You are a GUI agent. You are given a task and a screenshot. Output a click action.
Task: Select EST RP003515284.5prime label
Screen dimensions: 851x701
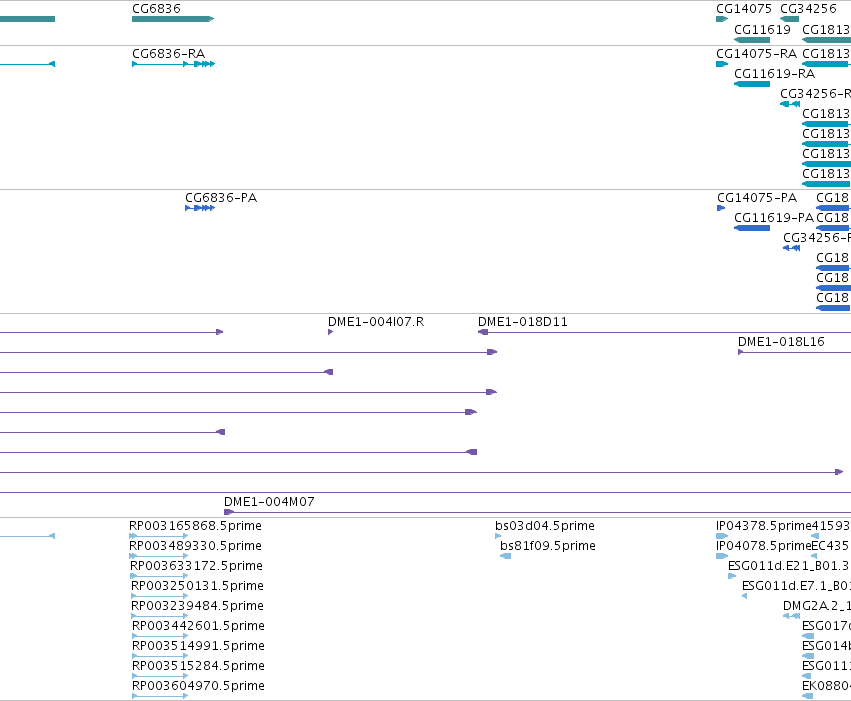[x=199, y=666]
